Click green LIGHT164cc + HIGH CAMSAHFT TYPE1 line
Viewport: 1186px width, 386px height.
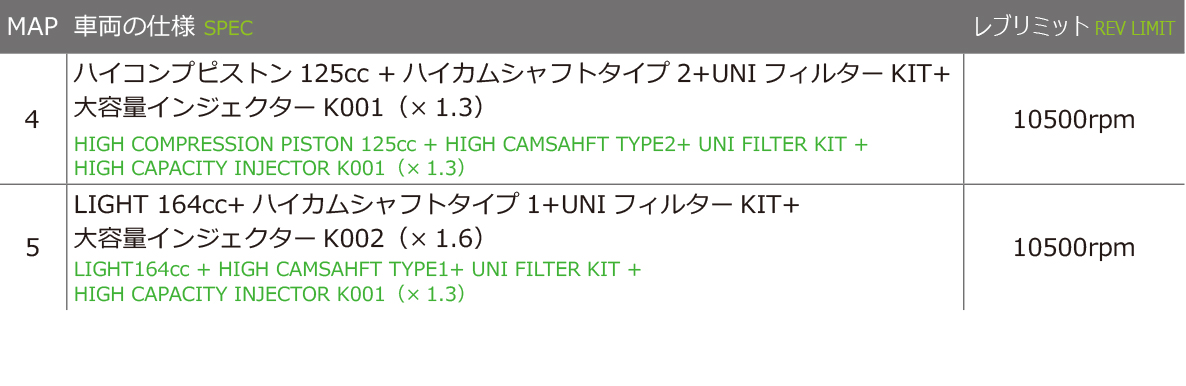tap(357, 269)
